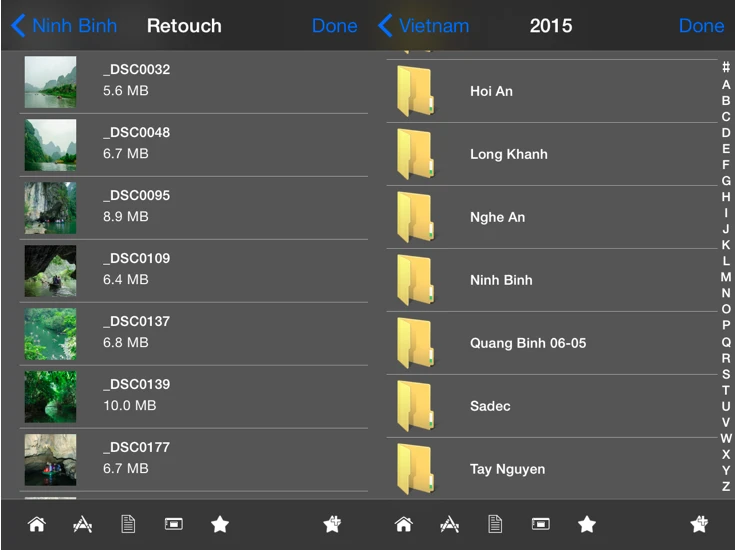Tap the home icon in left pane toolbar
The width and height of the screenshot is (735, 550).
tap(37, 524)
